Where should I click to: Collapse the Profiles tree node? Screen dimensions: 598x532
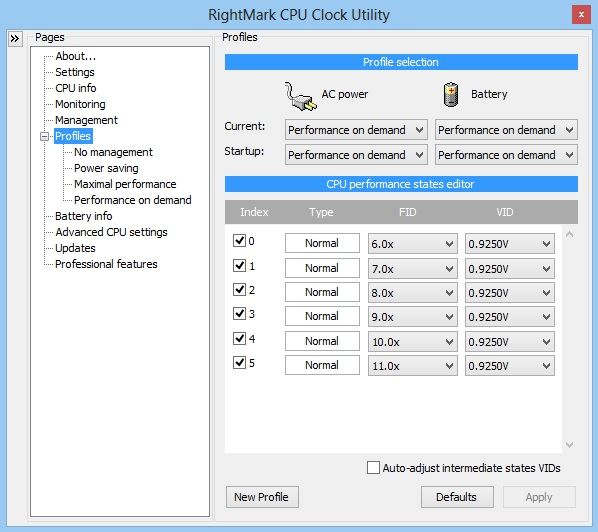click(45, 136)
